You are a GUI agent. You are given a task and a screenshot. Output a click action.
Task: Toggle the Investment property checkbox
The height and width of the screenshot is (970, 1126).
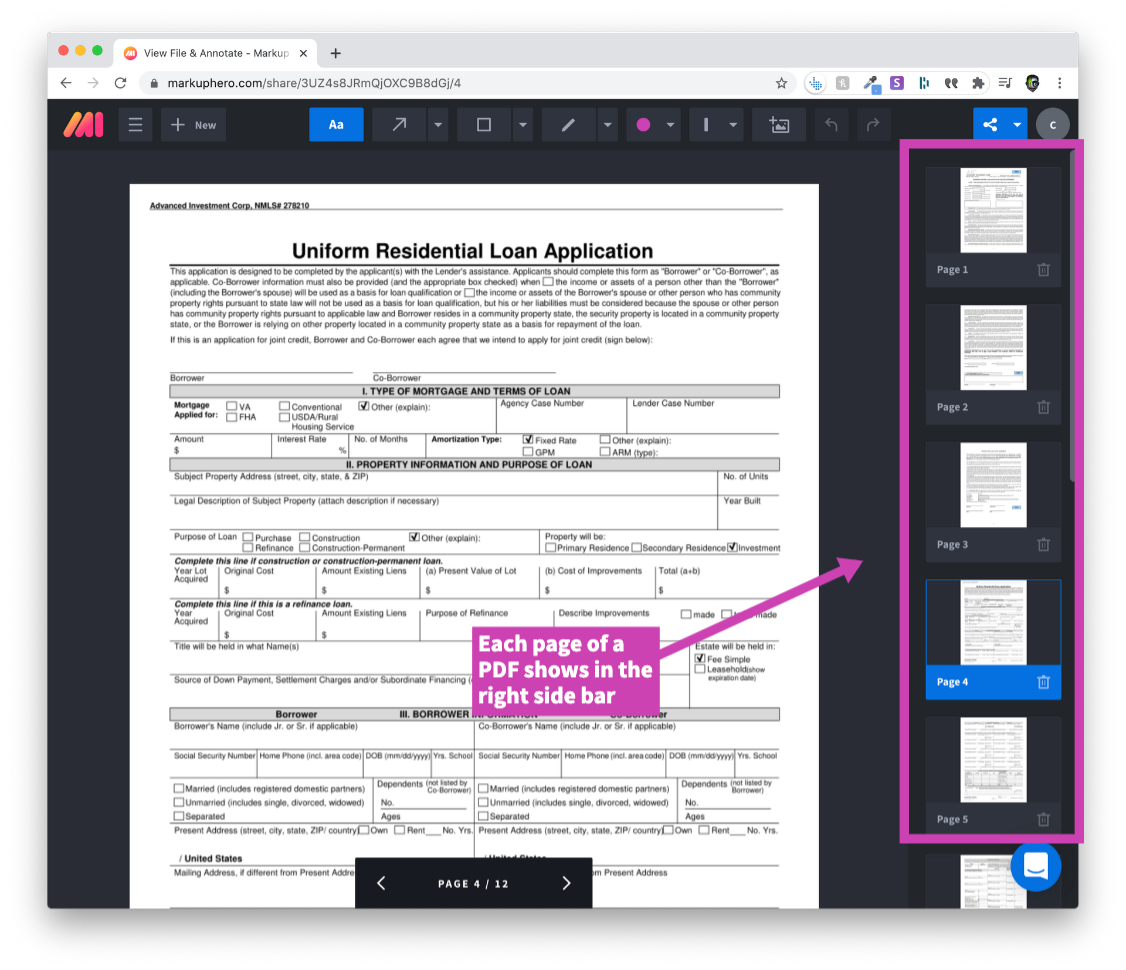point(732,547)
